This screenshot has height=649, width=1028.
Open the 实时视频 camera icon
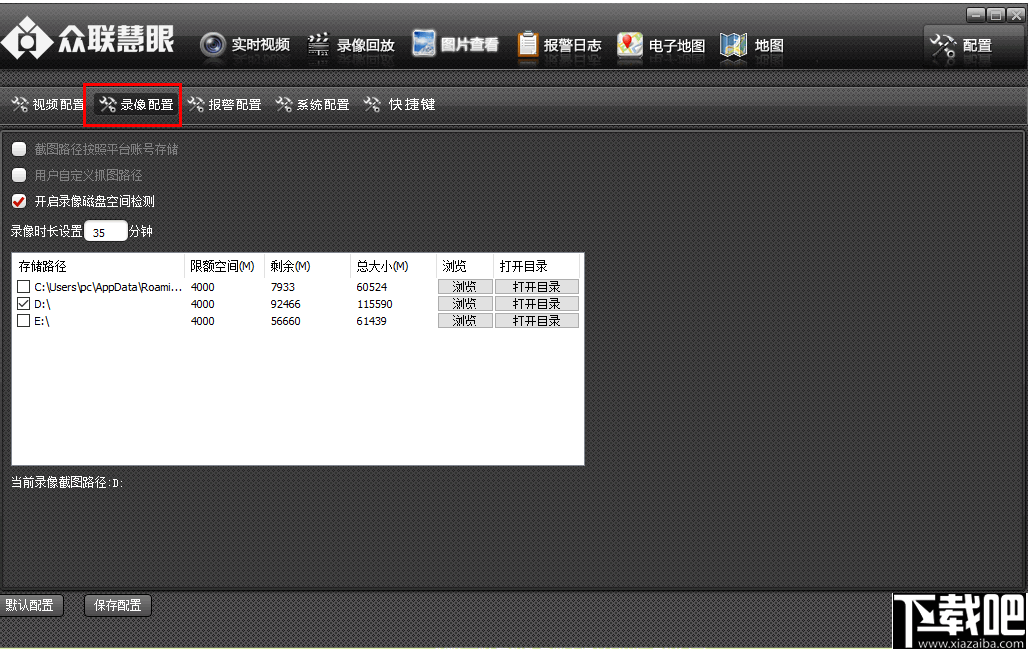click(212, 45)
